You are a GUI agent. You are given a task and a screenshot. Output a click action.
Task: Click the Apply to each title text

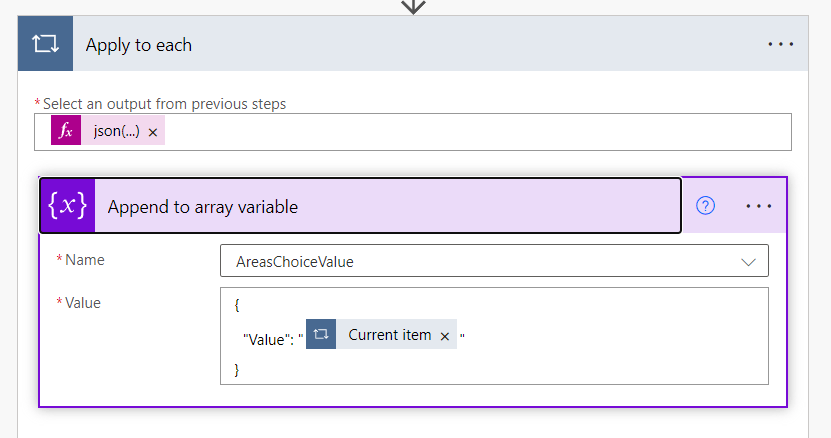pos(139,45)
